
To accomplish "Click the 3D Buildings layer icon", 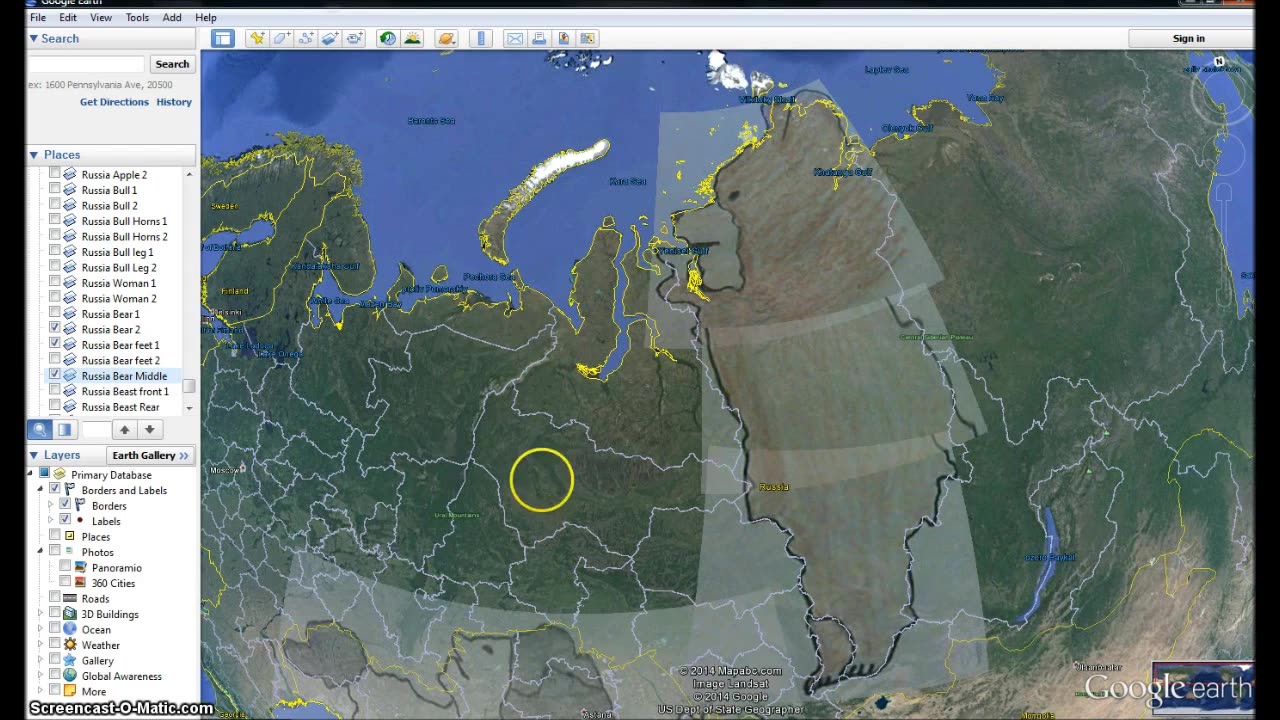I will [70, 614].
